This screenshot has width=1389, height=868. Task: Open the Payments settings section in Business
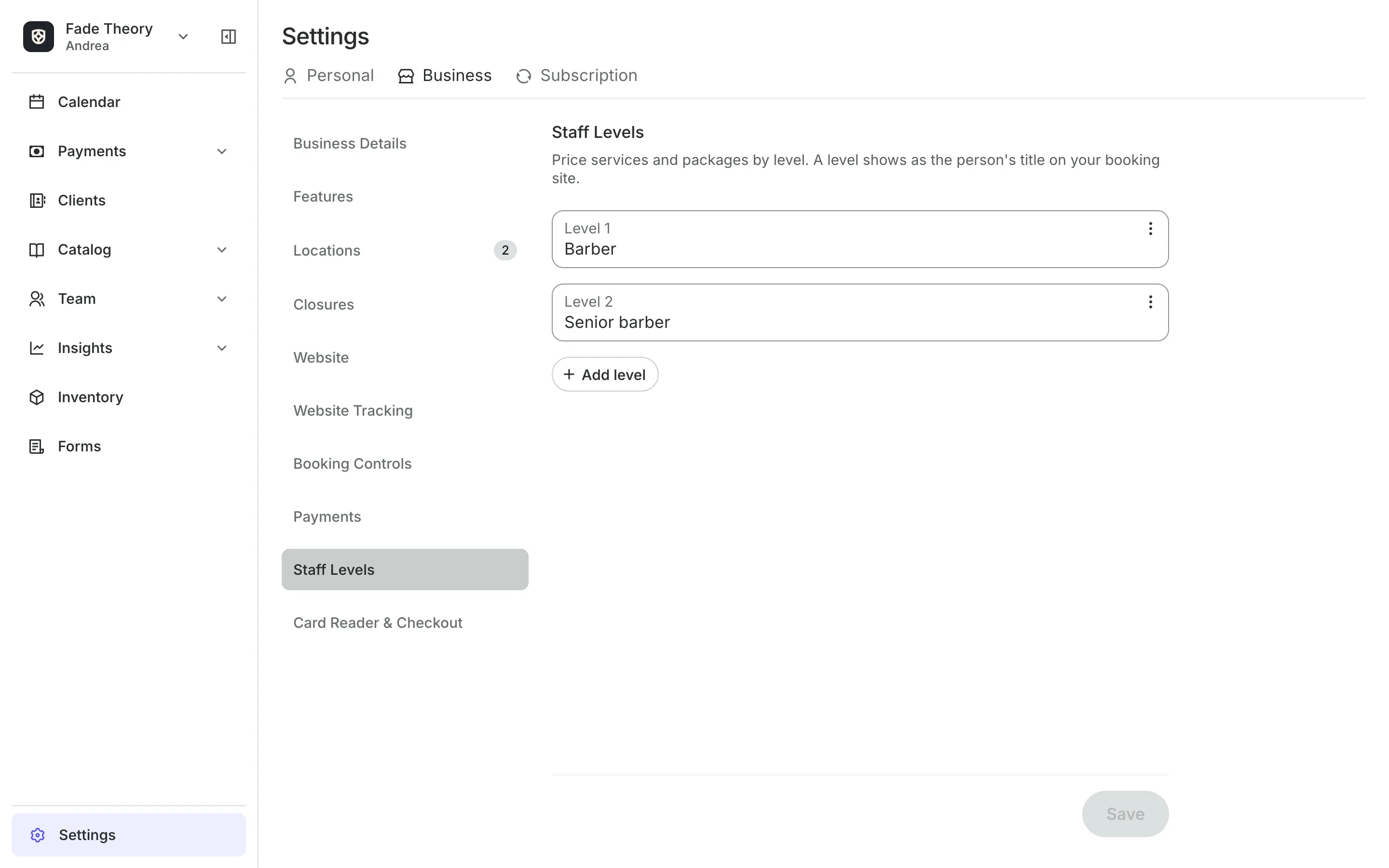point(405,516)
